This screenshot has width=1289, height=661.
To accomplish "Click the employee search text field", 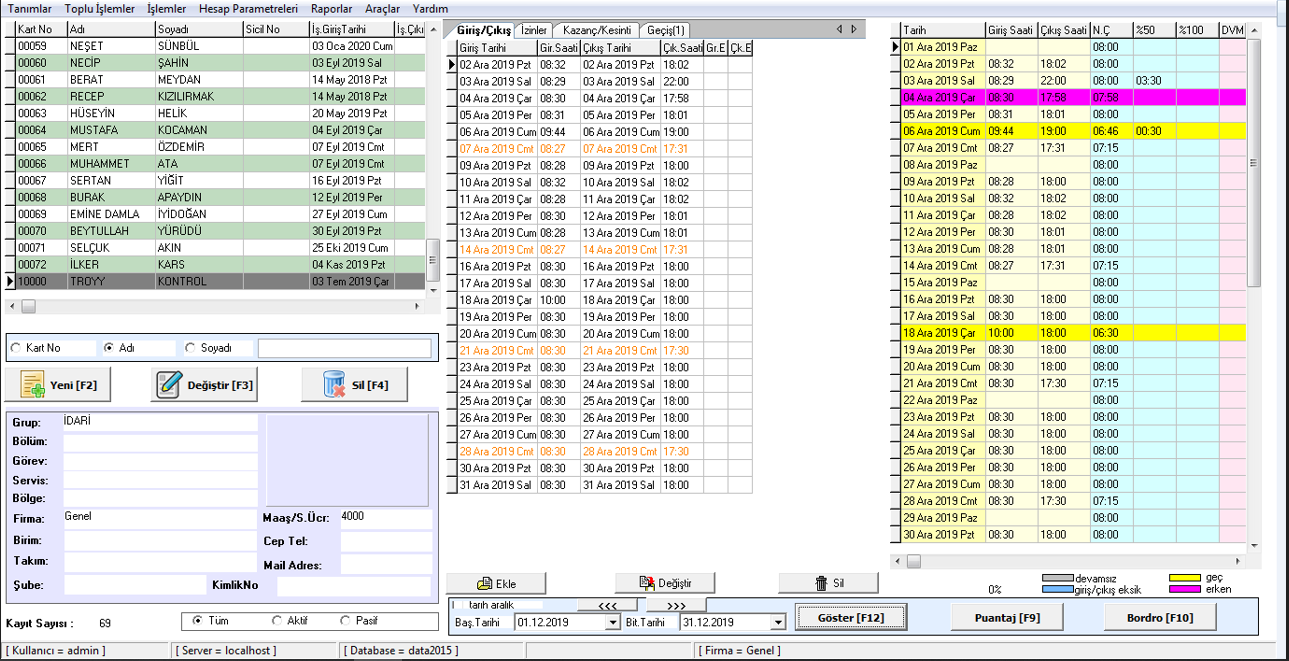I will (x=345, y=348).
